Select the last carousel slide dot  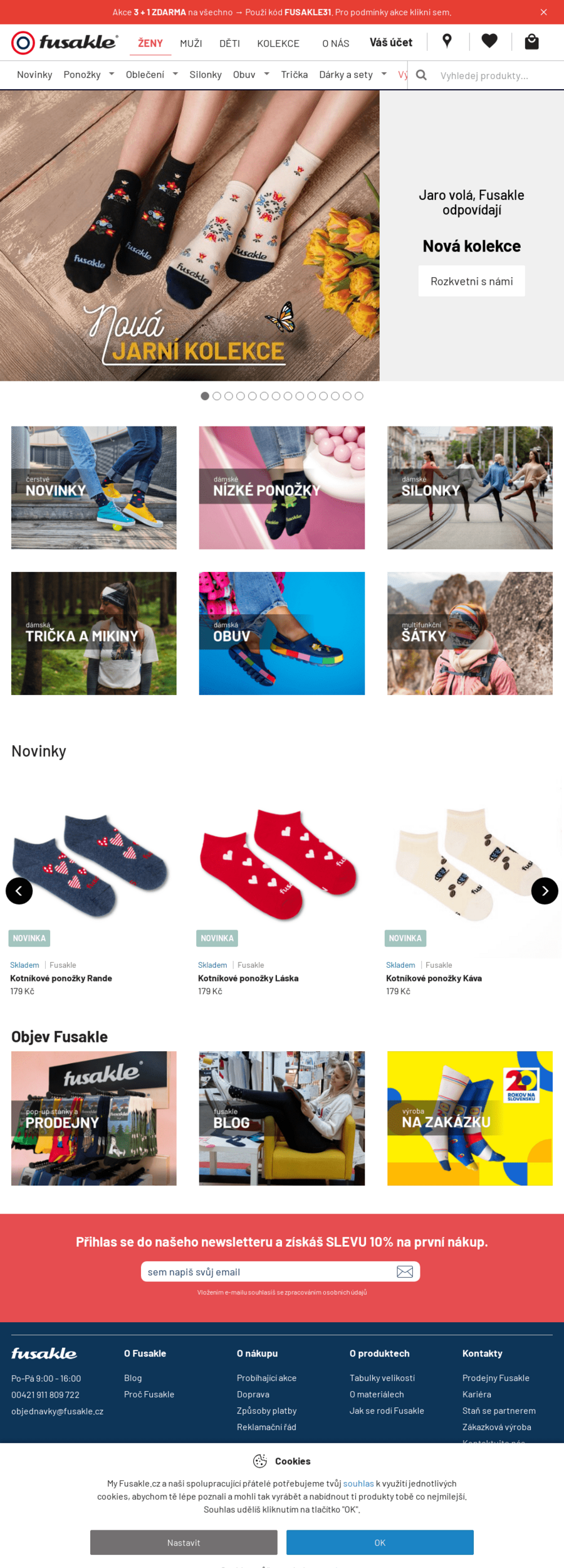(x=359, y=396)
